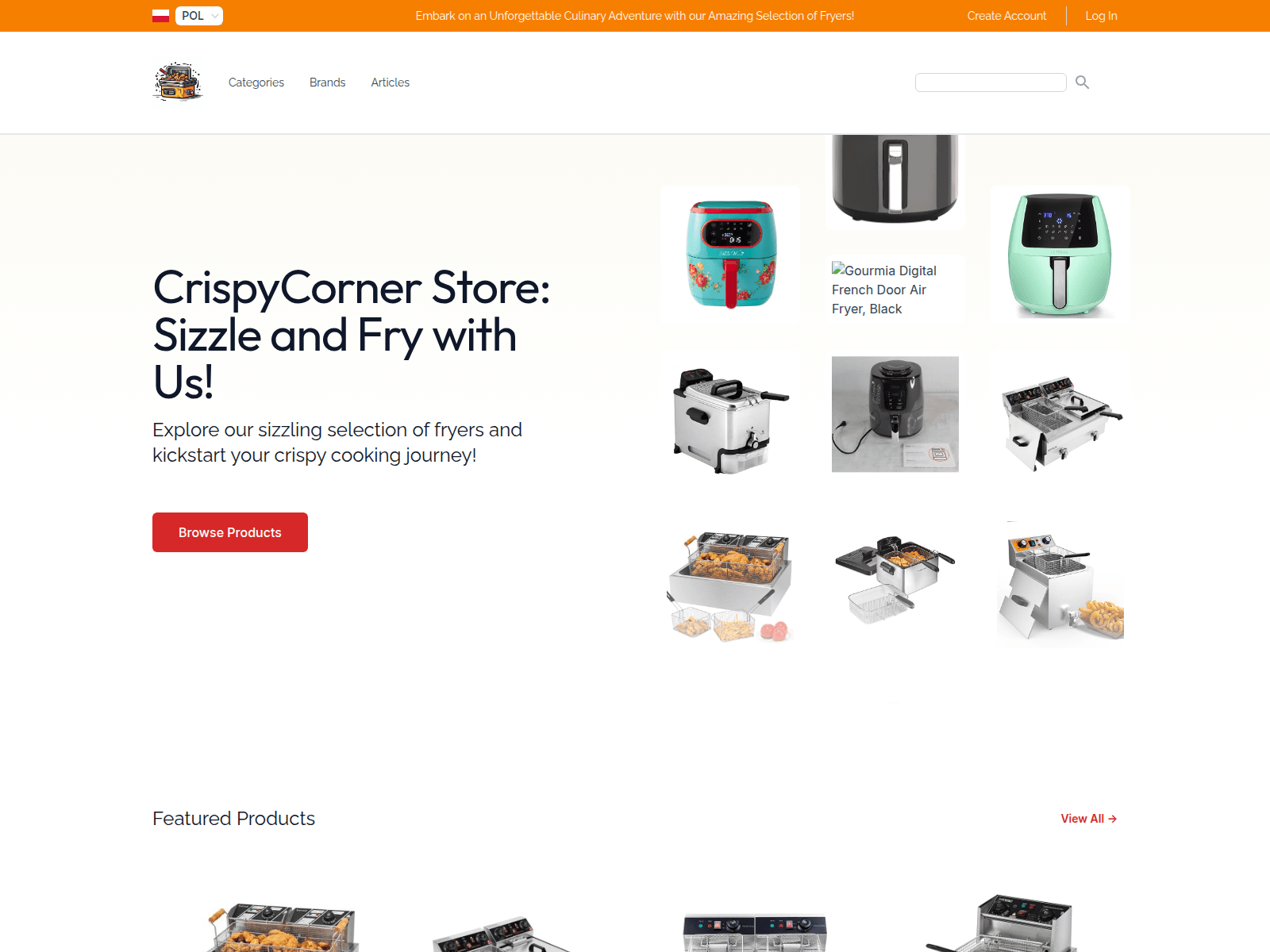Open View All featured products
This screenshot has height=952, width=1270.
(x=1089, y=819)
